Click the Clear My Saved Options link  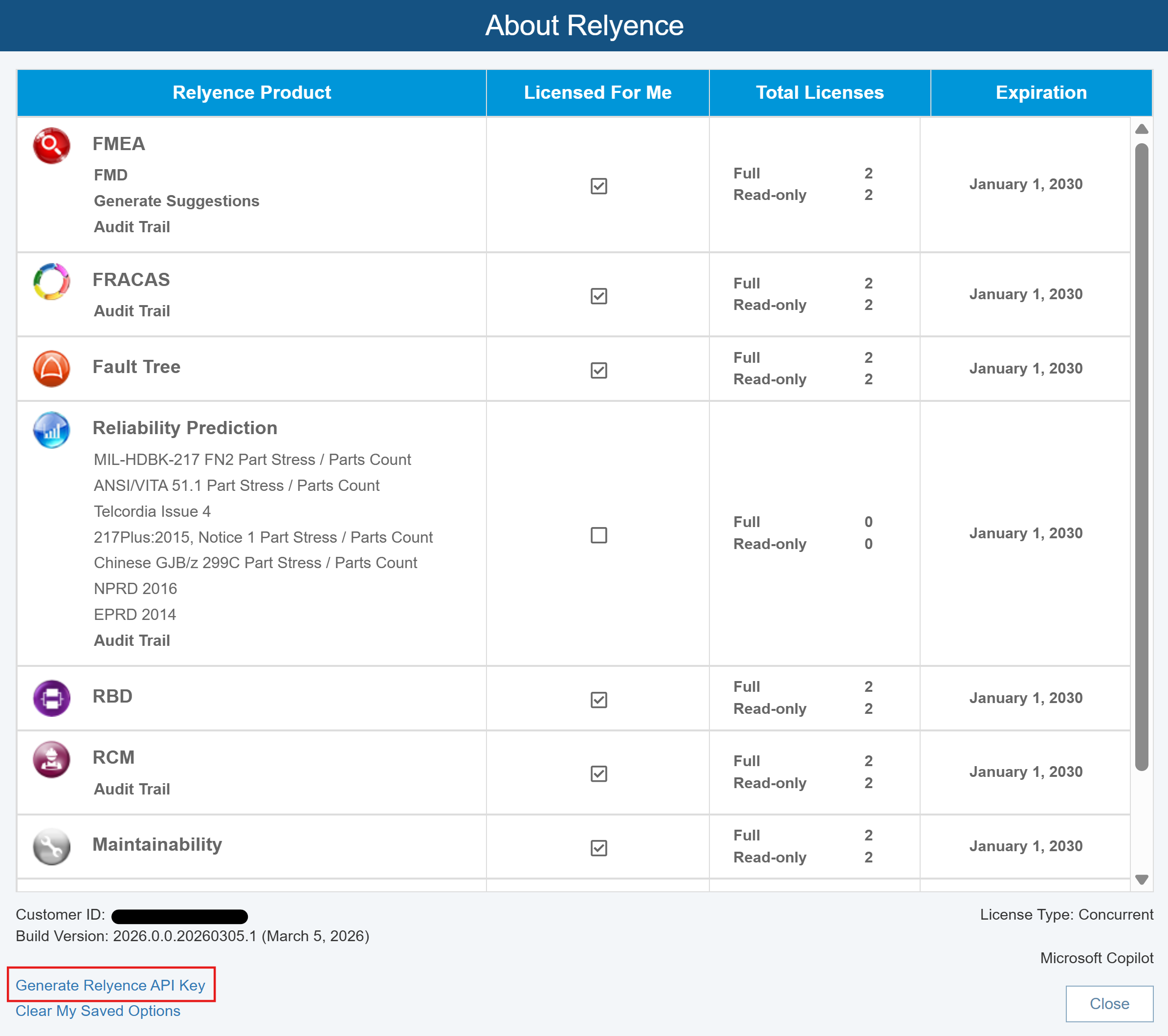98,1010
